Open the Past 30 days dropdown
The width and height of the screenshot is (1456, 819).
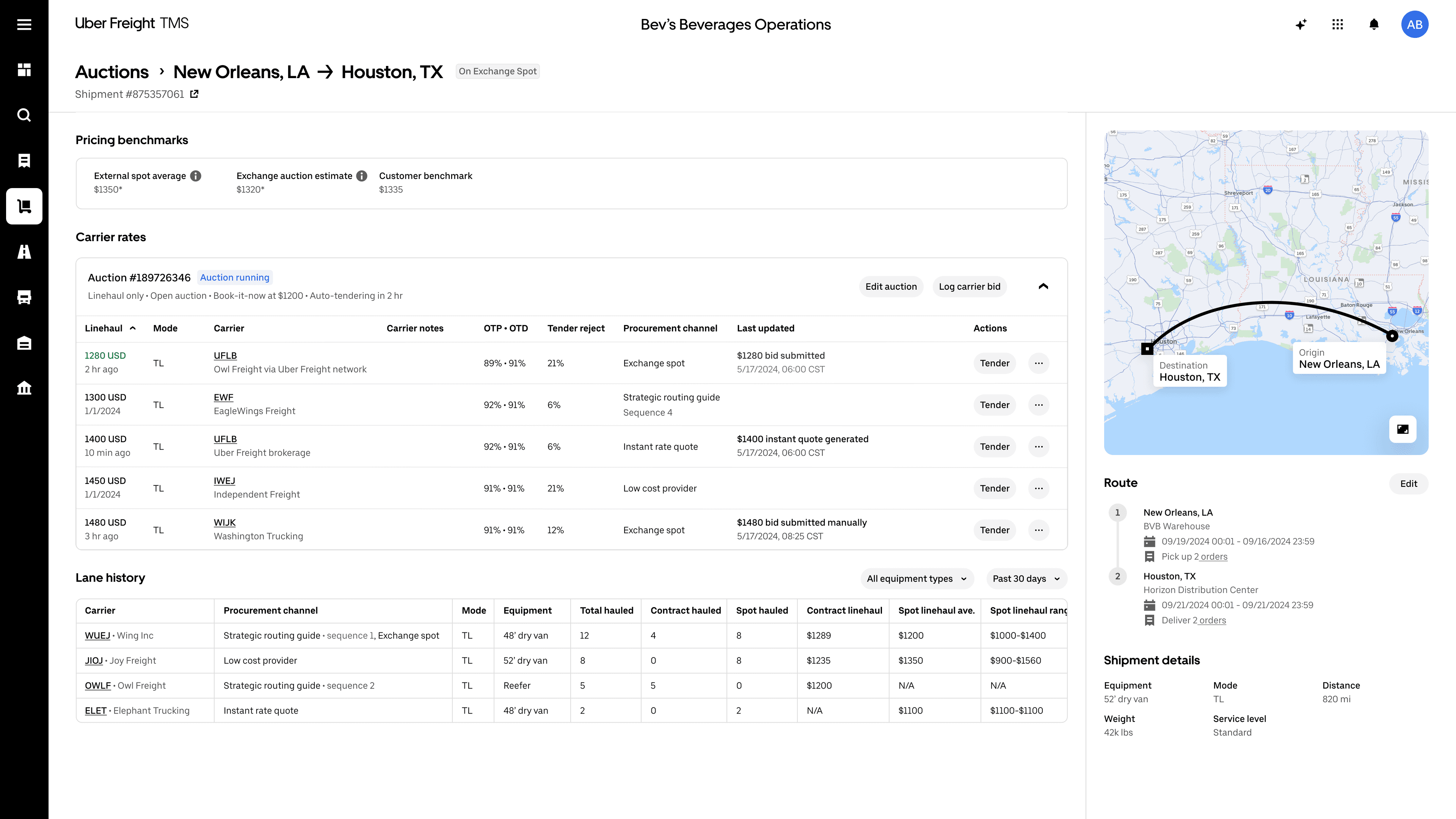pyautogui.click(x=1026, y=579)
